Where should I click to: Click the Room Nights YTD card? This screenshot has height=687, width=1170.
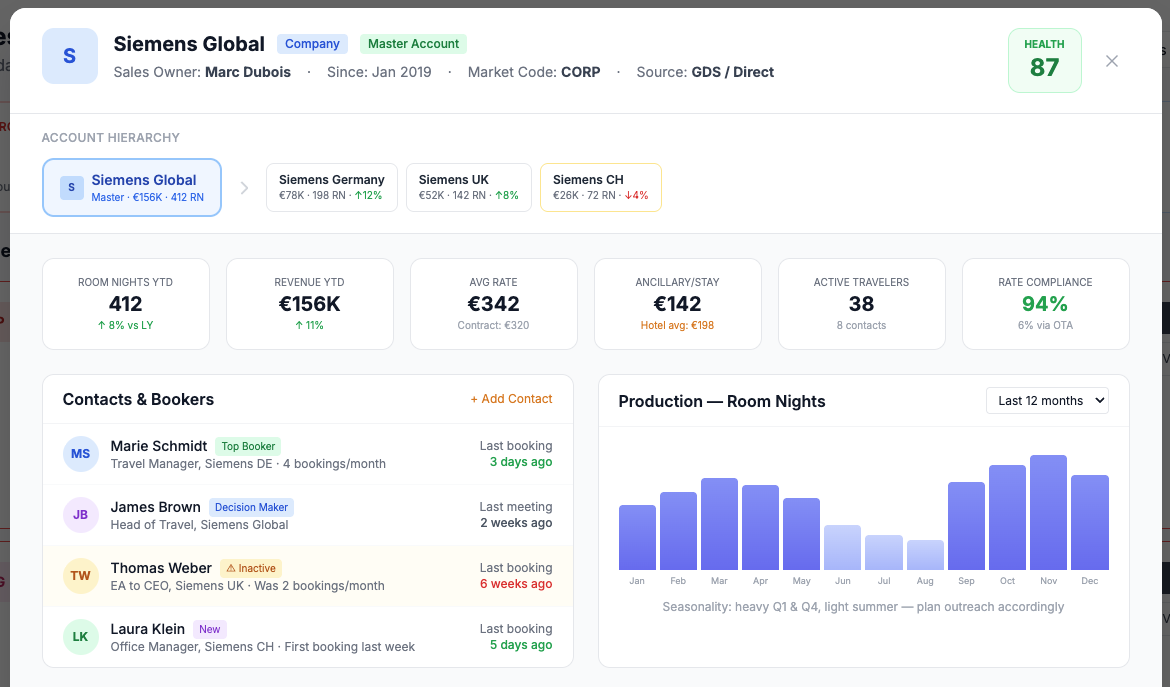pos(125,304)
